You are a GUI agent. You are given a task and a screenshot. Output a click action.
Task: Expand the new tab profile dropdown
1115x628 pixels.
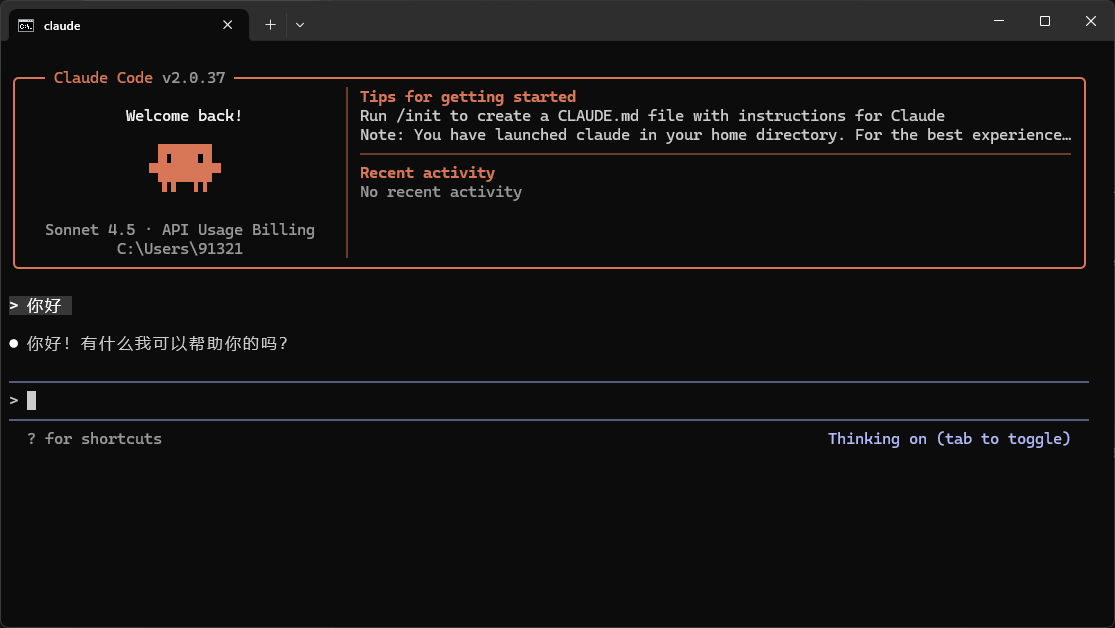[300, 25]
